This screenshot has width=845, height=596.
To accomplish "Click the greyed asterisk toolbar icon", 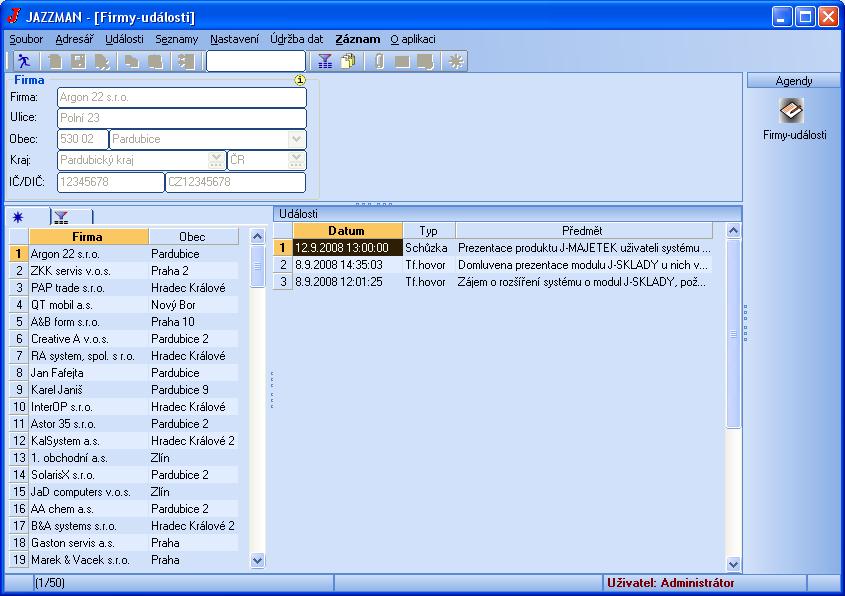I will tap(456, 61).
